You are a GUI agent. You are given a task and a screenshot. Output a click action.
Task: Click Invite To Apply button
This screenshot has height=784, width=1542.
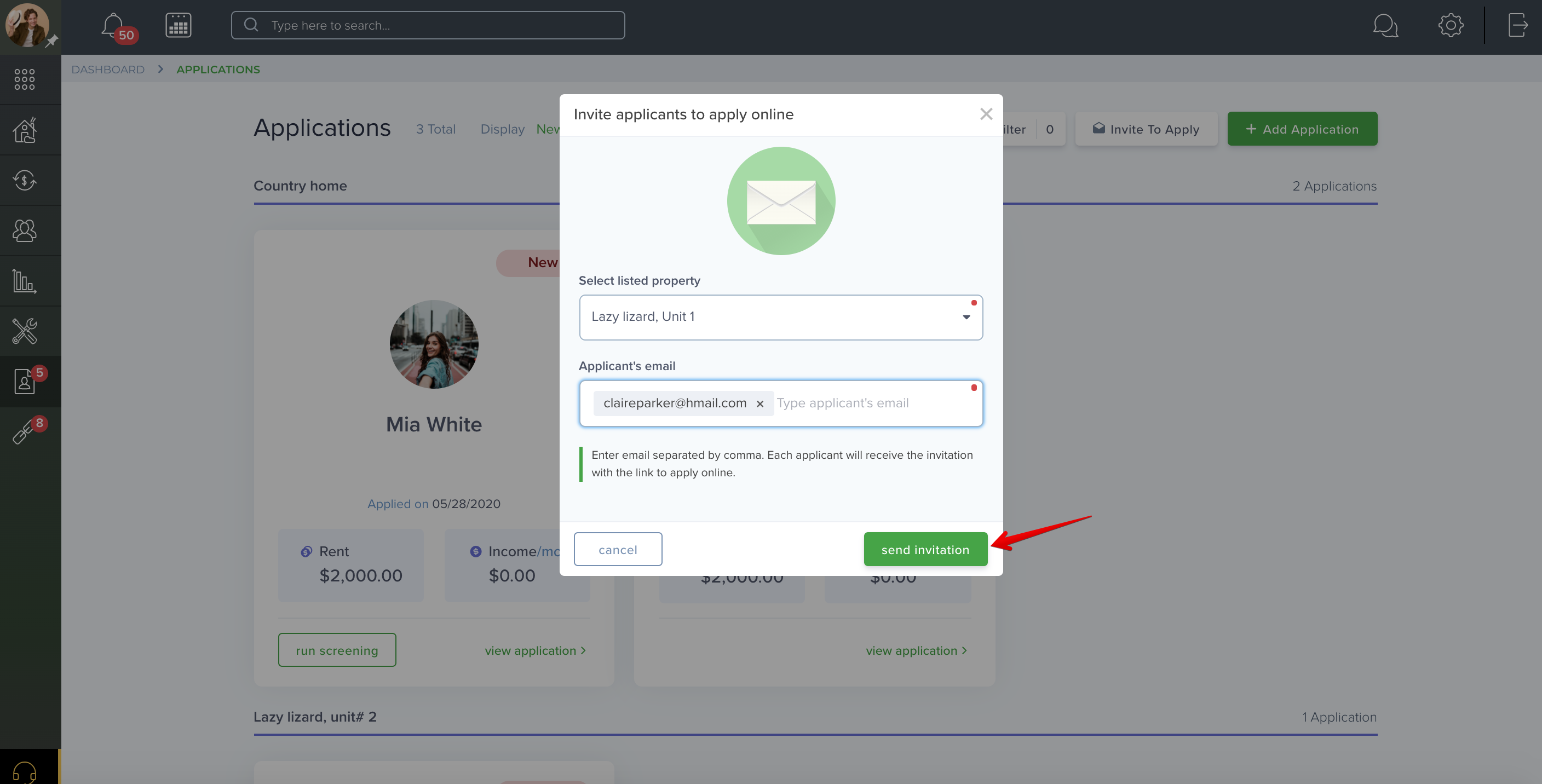(1146, 129)
